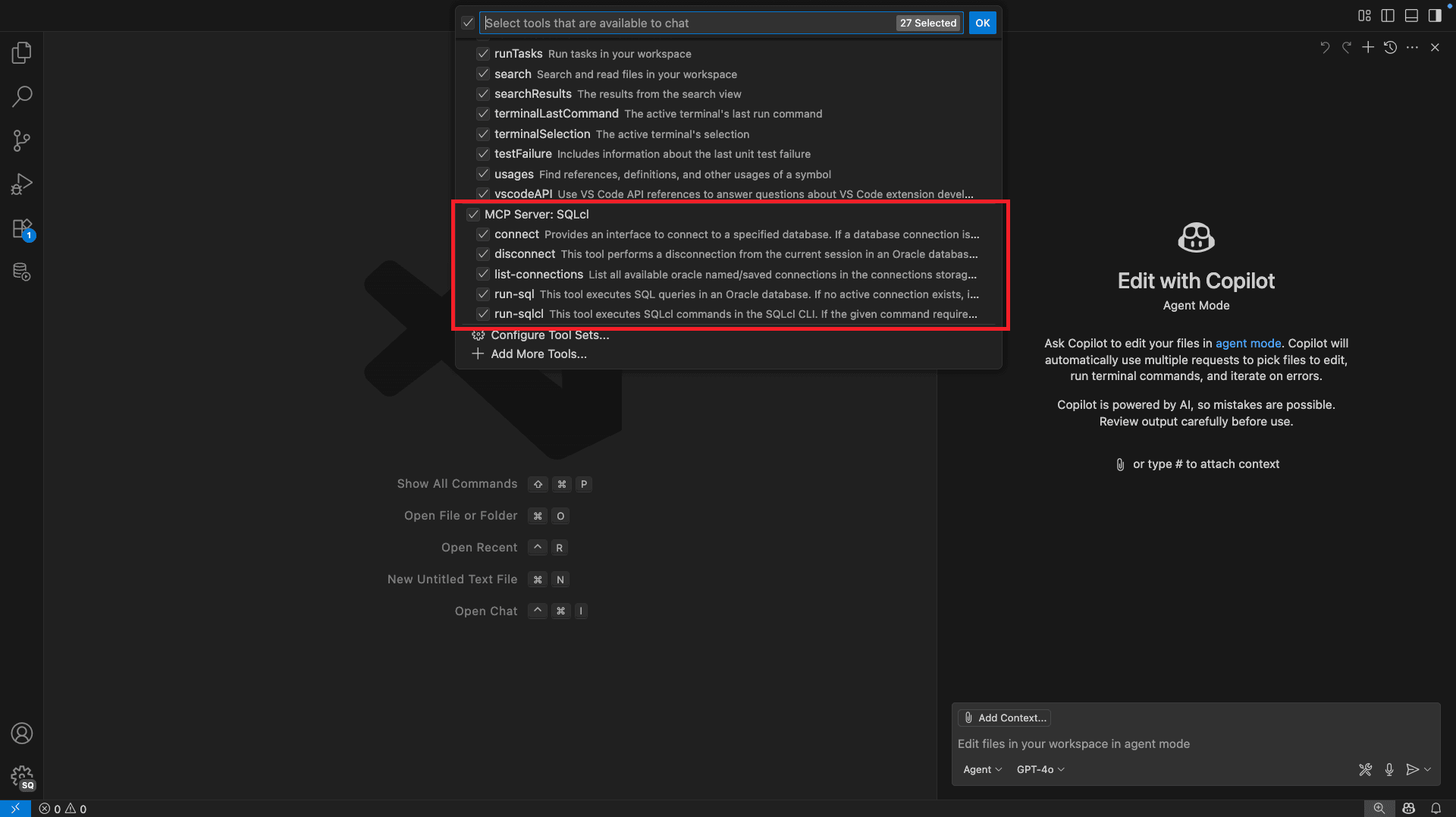The height and width of the screenshot is (817, 1456).
Task: Open the Source Control view
Action: click(x=22, y=140)
